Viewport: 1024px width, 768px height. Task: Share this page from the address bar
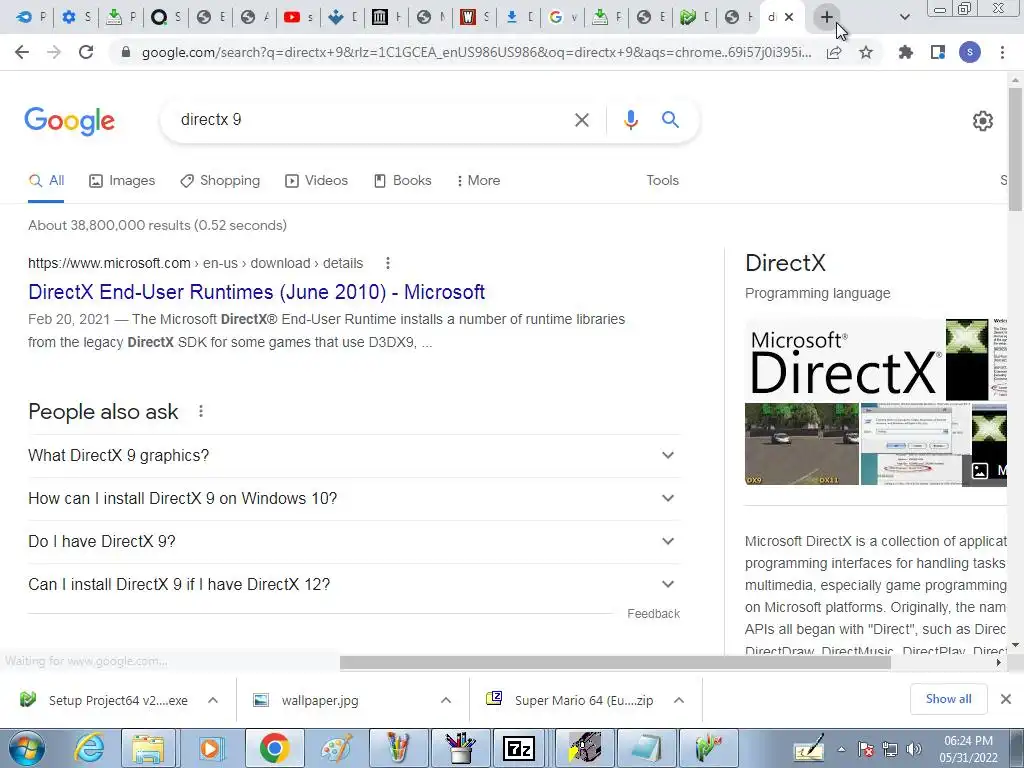tap(834, 52)
